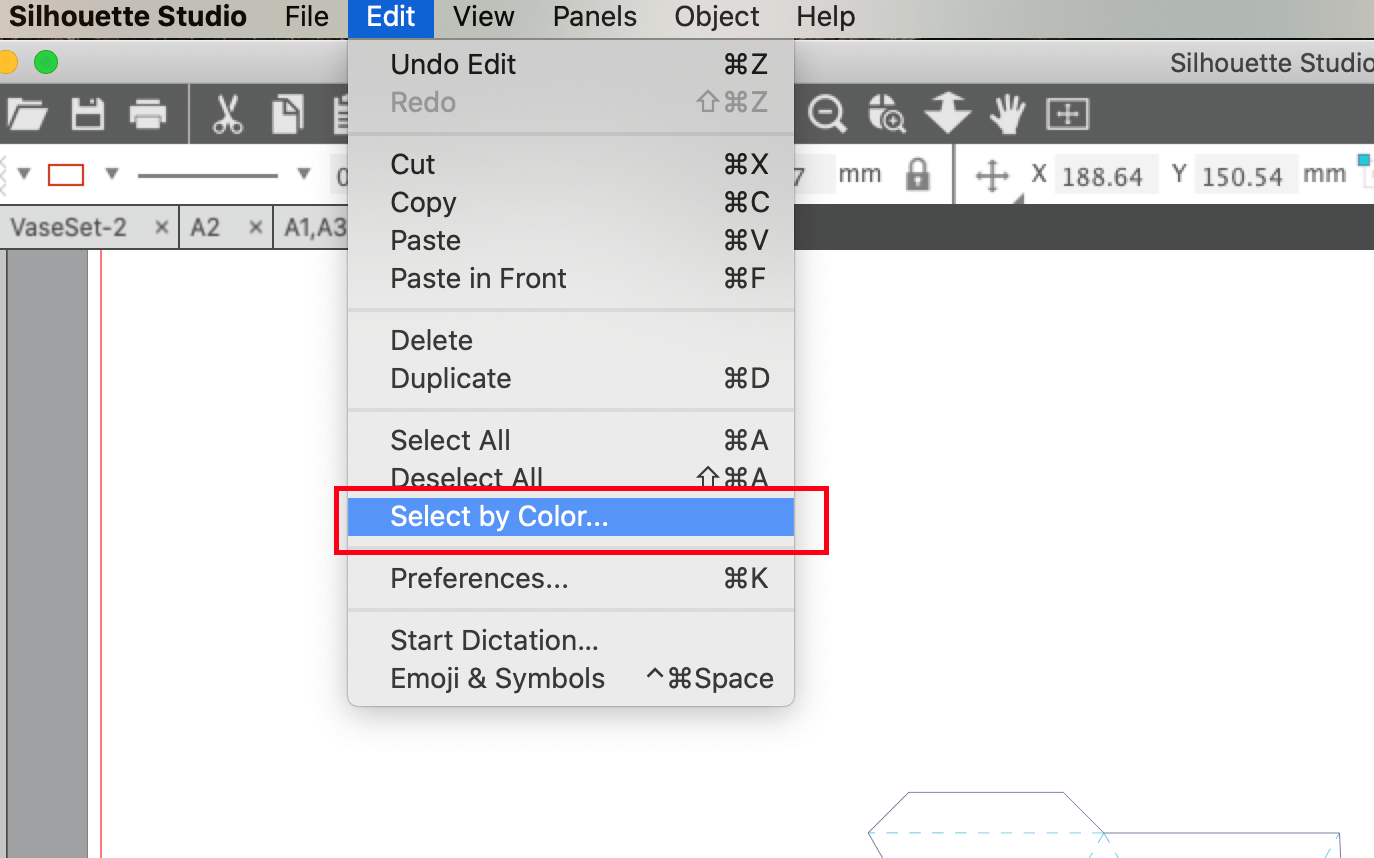This screenshot has width=1374, height=858.
Task: Switch to the A2 document tab
Action: 205,228
